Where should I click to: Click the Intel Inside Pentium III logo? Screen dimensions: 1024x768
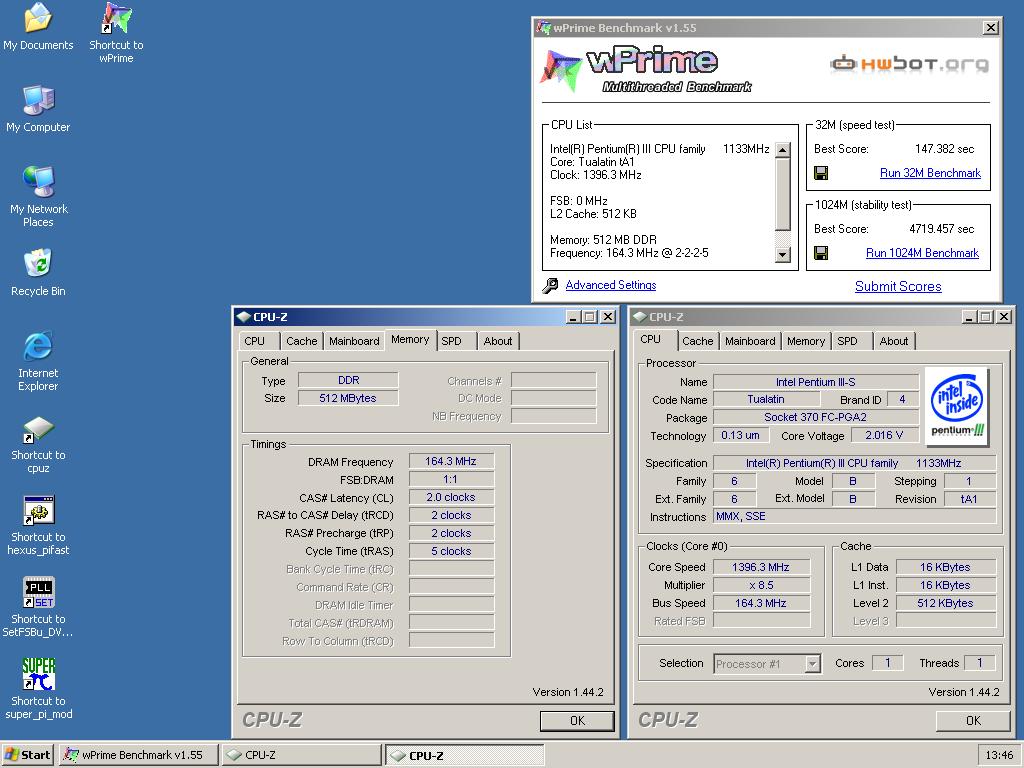coord(957,406)
